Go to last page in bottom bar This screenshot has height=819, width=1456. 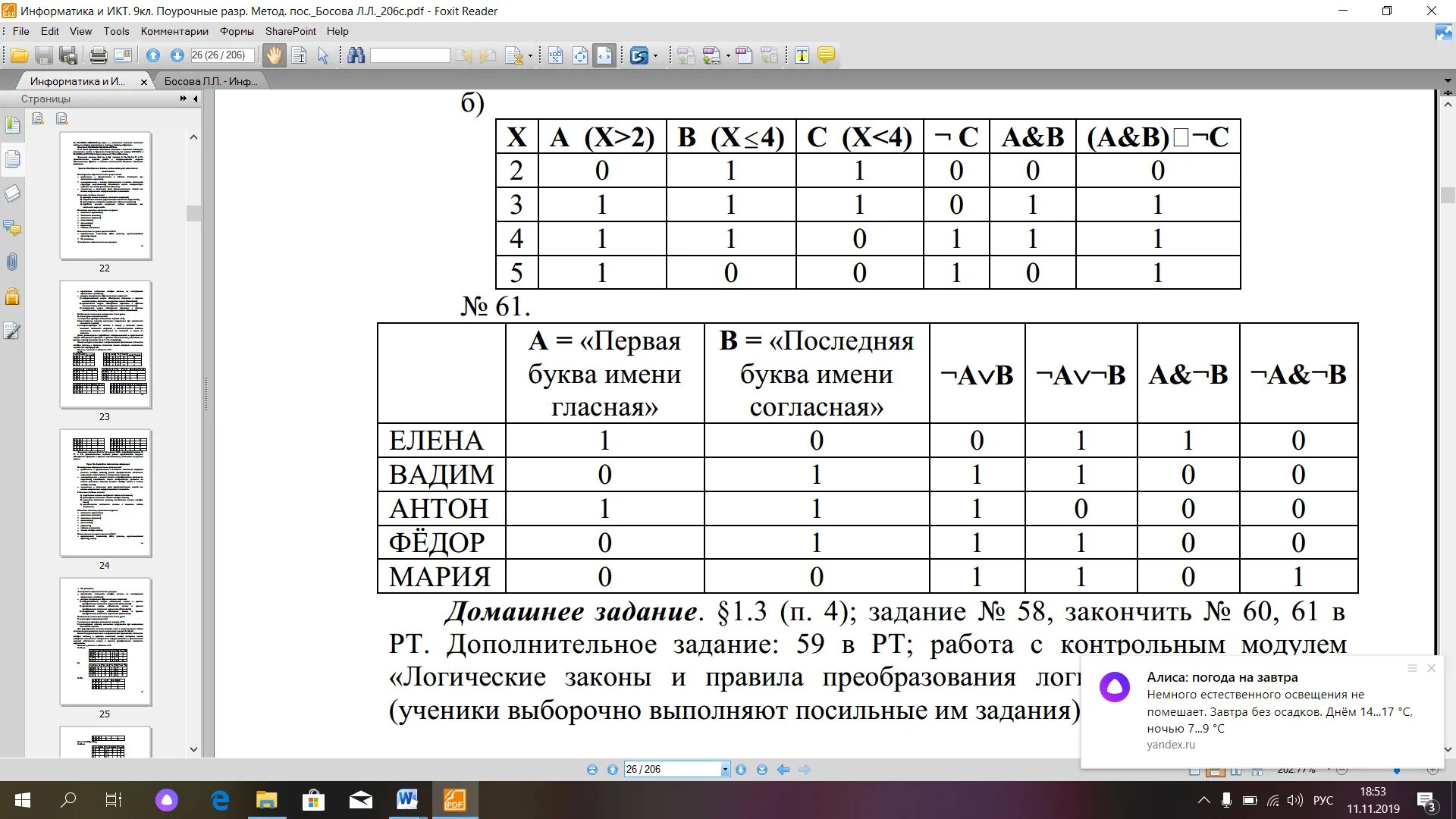(762, 770)
